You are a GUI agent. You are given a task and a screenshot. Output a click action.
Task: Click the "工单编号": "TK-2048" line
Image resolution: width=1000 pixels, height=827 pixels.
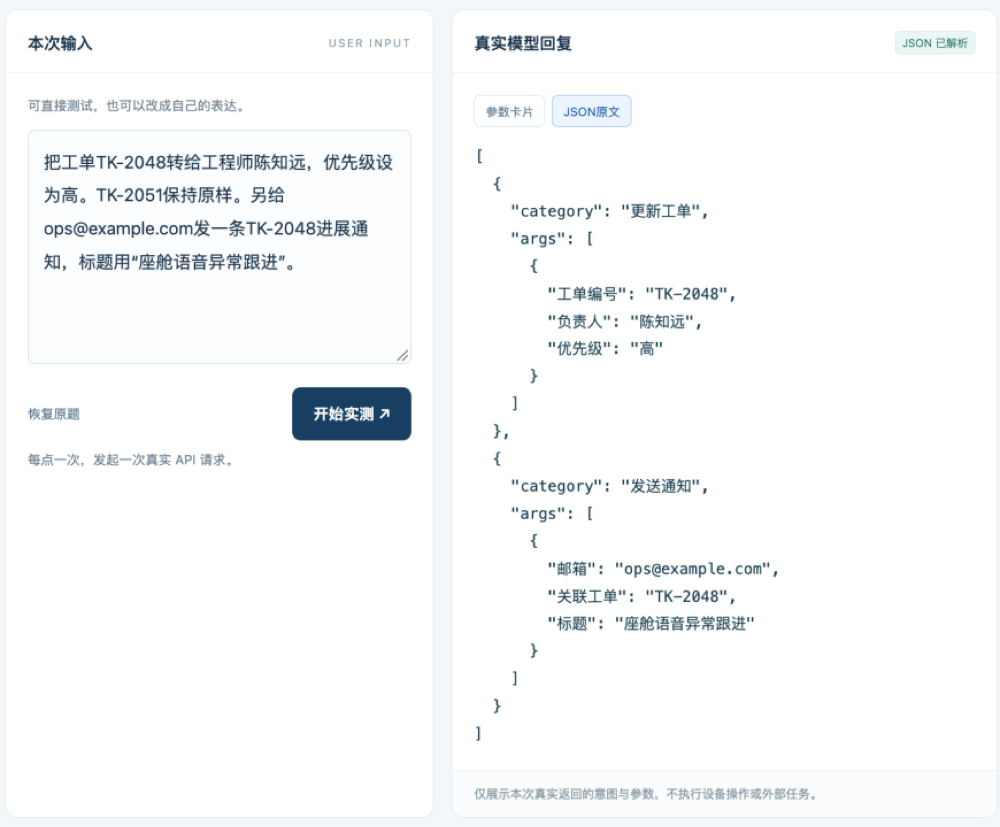click(642, 294)
